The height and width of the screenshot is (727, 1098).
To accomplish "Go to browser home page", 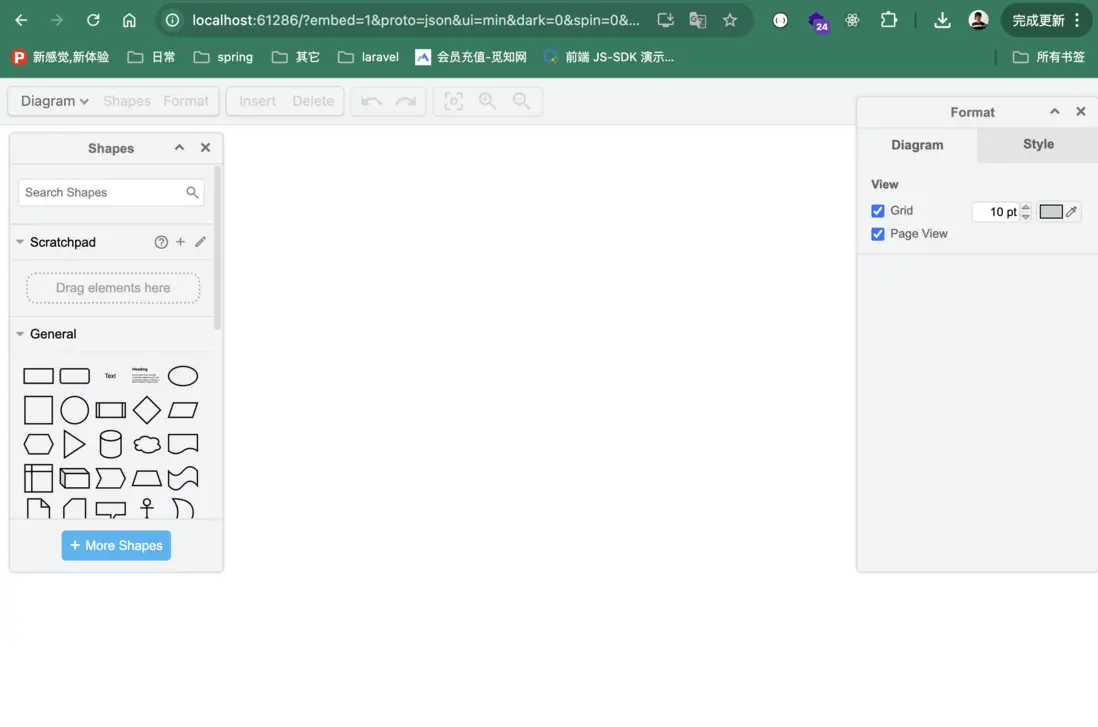I will 129,20.
